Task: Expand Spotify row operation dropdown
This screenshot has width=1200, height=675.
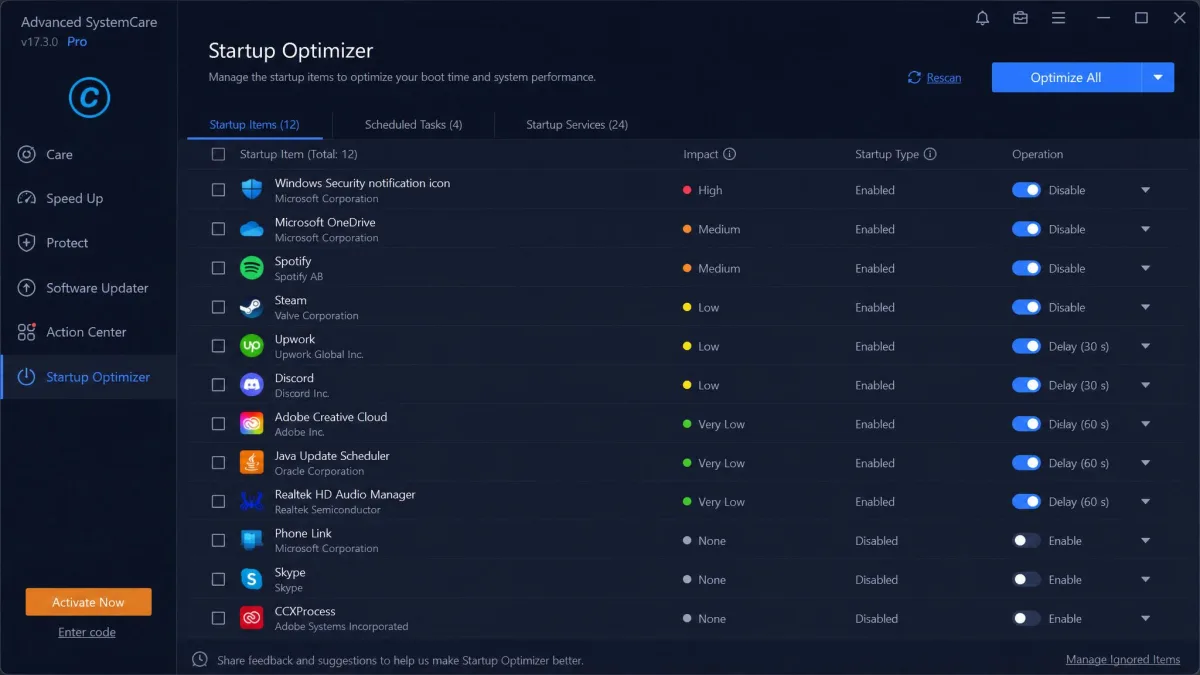Action: [x=1146, y=268]
